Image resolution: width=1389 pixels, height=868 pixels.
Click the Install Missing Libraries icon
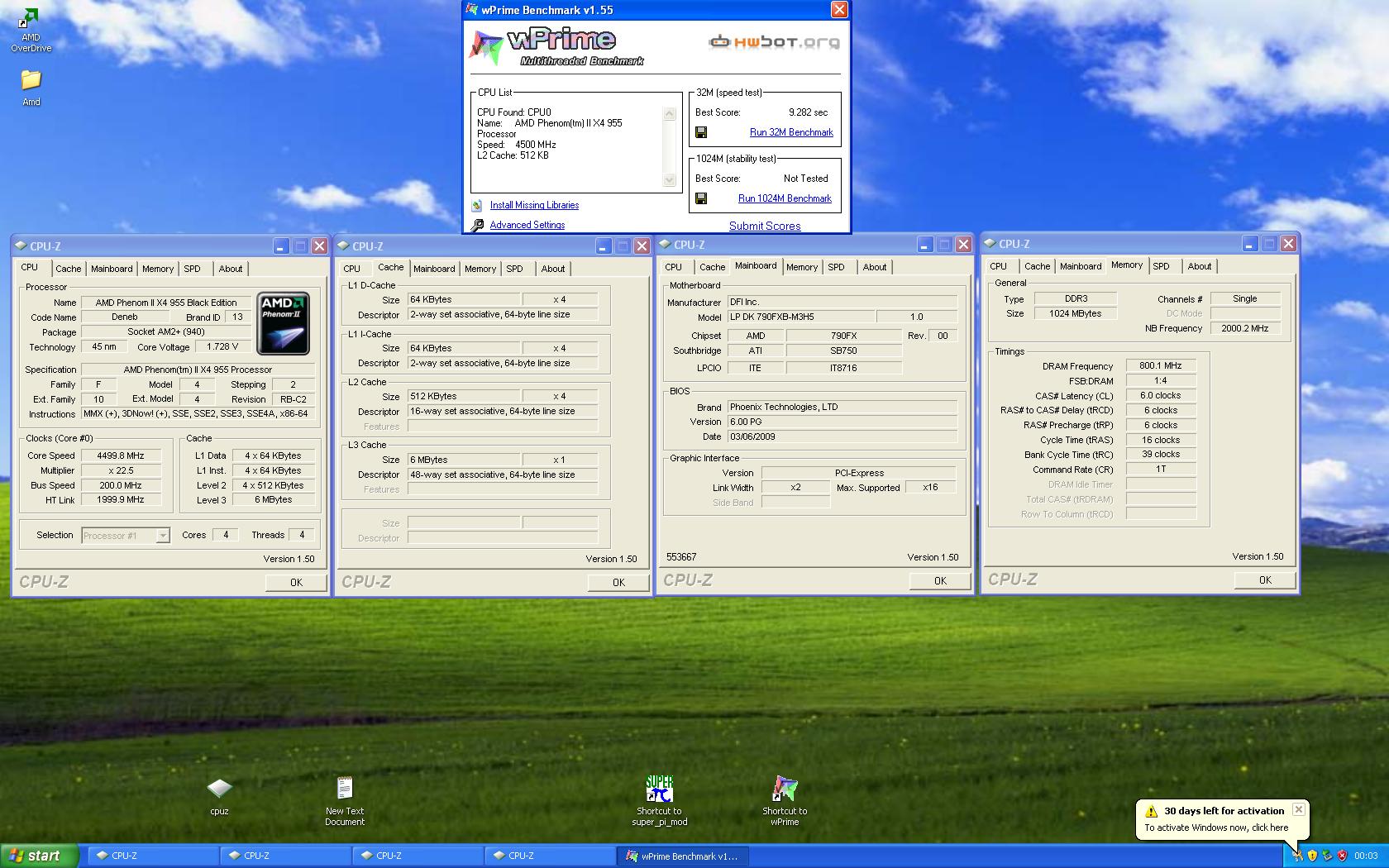[x=477, y=205]
